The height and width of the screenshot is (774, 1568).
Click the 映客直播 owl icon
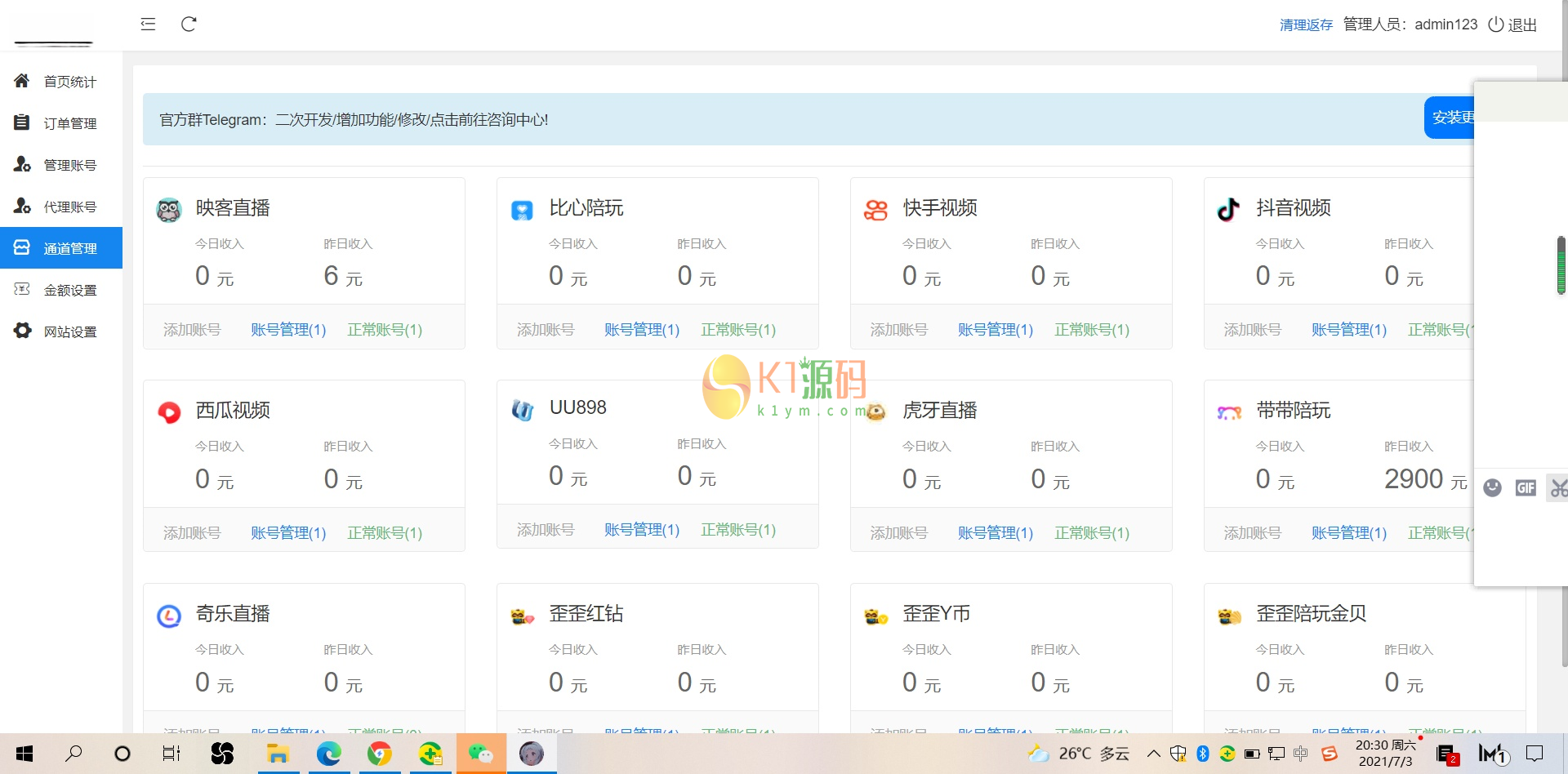[x=169, y=209]
